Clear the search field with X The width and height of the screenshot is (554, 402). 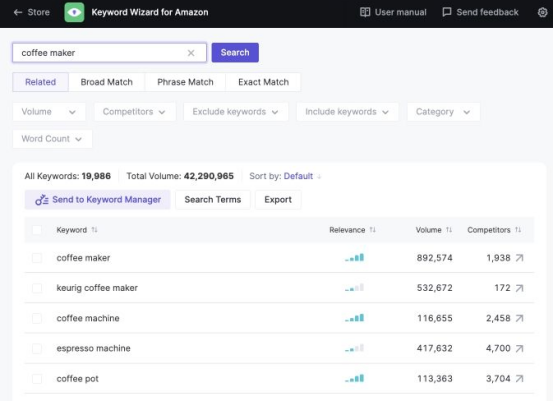click(x=191, y=53)
